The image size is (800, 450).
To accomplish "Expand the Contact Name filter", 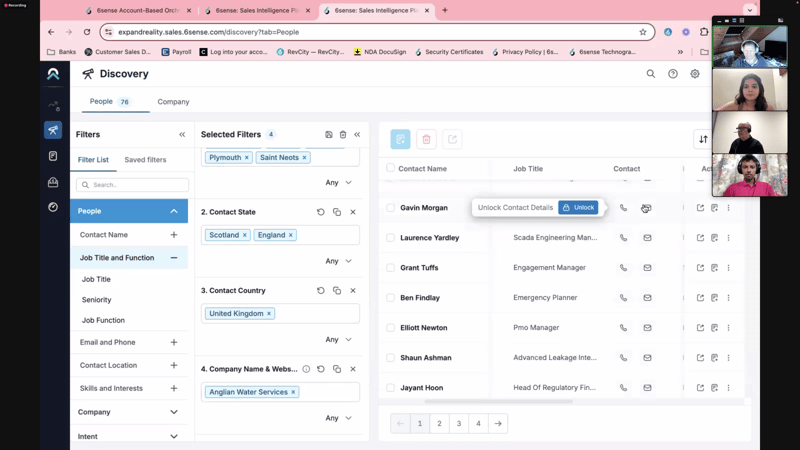I will 174,235.
